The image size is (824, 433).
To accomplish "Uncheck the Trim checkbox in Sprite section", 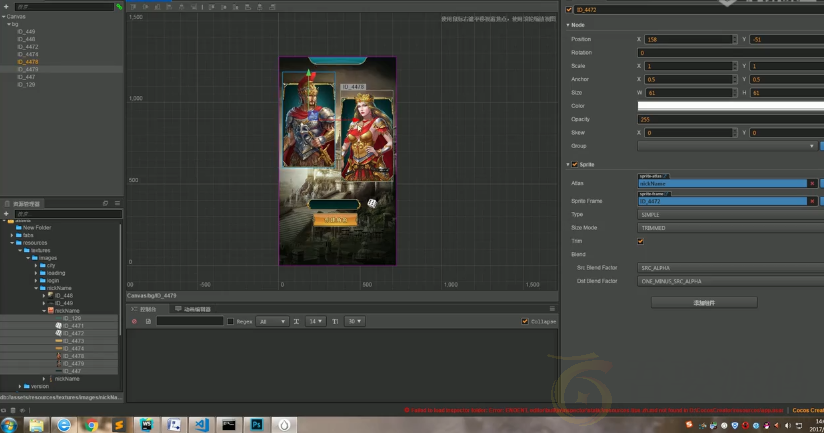I will point(640,241).
